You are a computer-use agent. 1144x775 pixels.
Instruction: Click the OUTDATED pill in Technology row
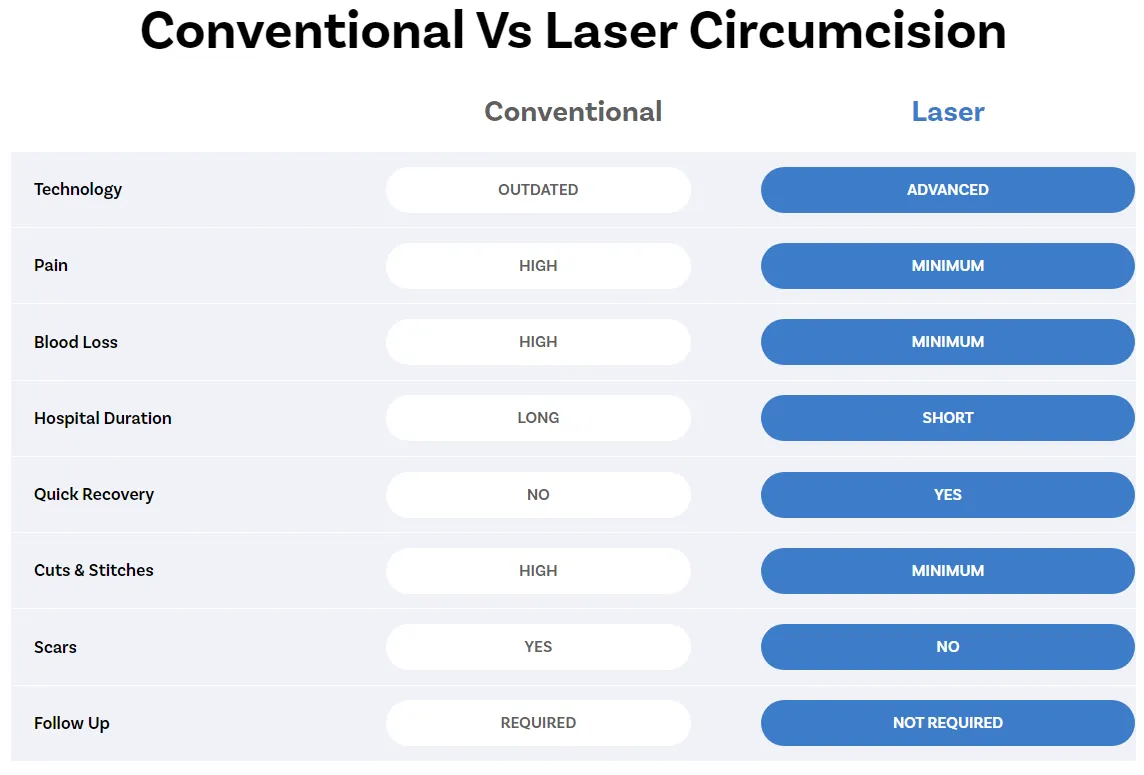[x=538, y=190]
